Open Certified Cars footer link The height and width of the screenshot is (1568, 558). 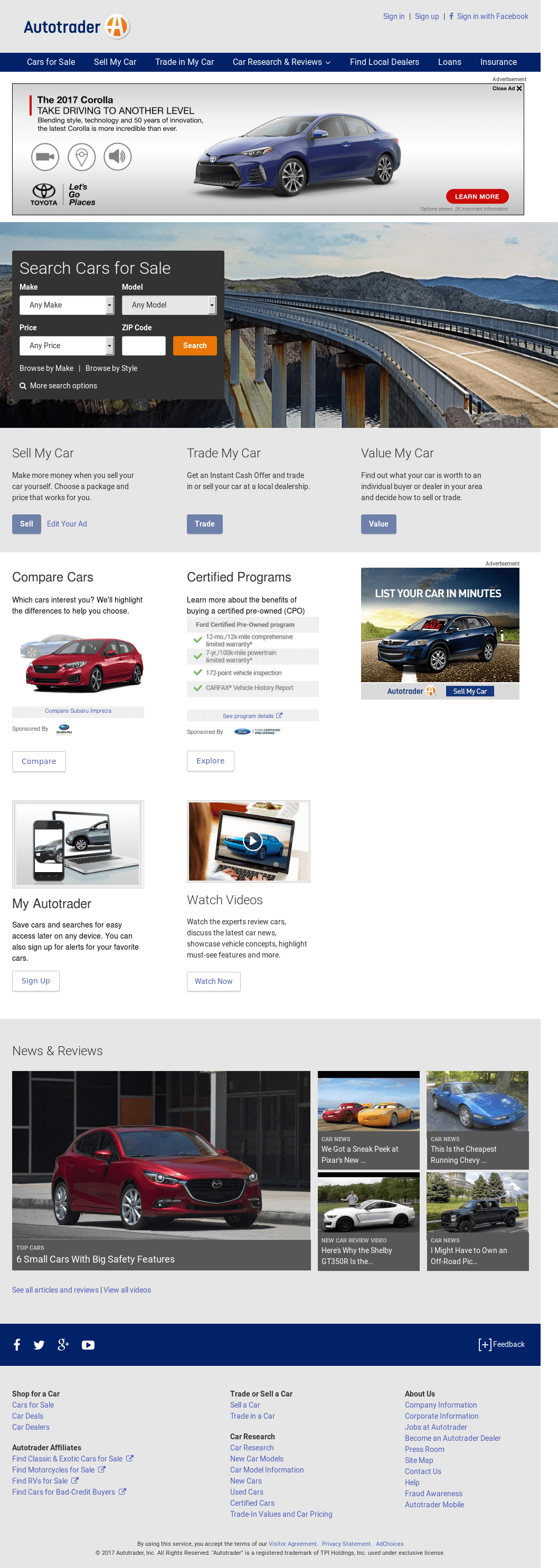pyautogui.click(x=252, y=1503)
